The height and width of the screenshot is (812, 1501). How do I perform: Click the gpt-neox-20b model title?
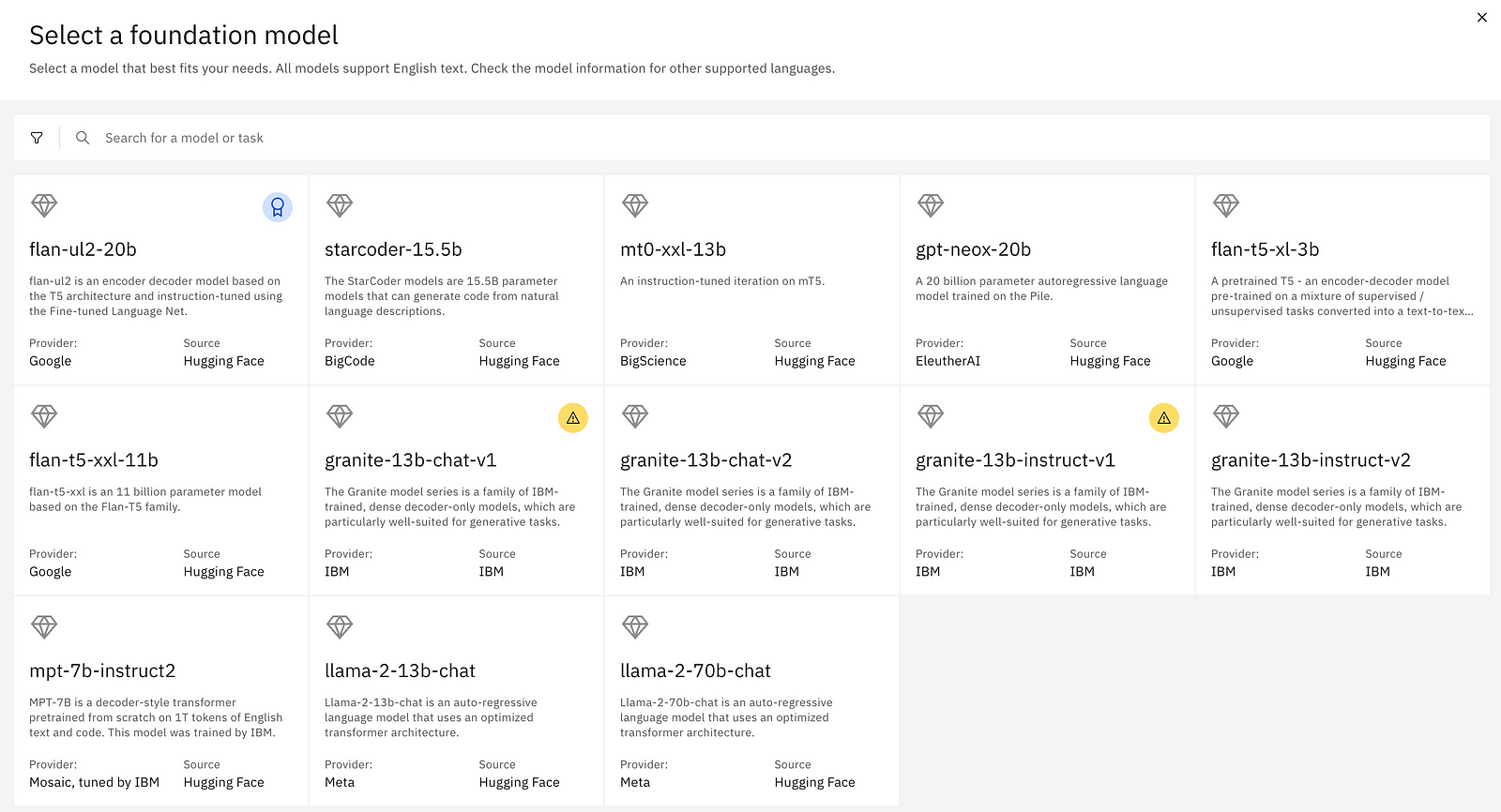[x=973, y=249]
